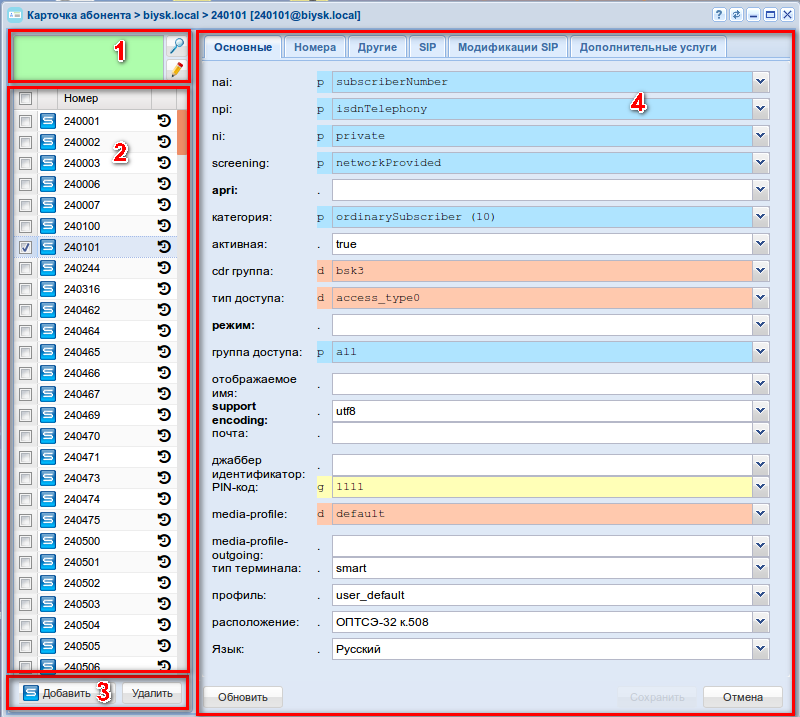
Task: Click the subscriber icon beside 240470
Action: coord(47,436)
